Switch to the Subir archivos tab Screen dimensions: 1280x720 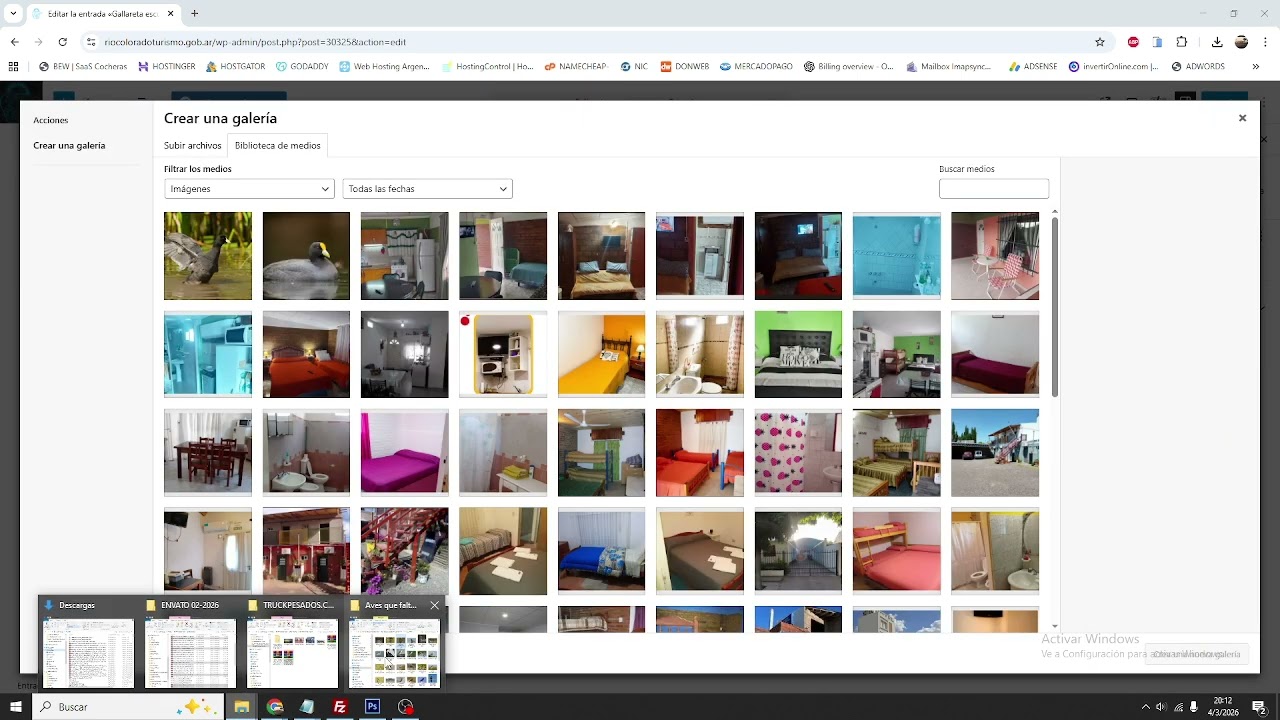click(x=193, y=146)
